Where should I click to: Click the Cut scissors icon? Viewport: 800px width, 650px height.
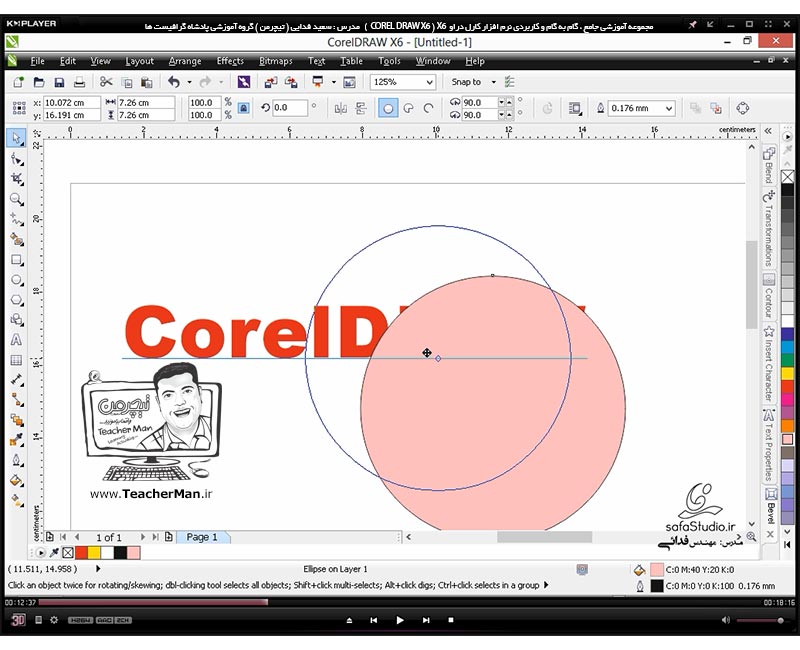(x=106, y=82)
